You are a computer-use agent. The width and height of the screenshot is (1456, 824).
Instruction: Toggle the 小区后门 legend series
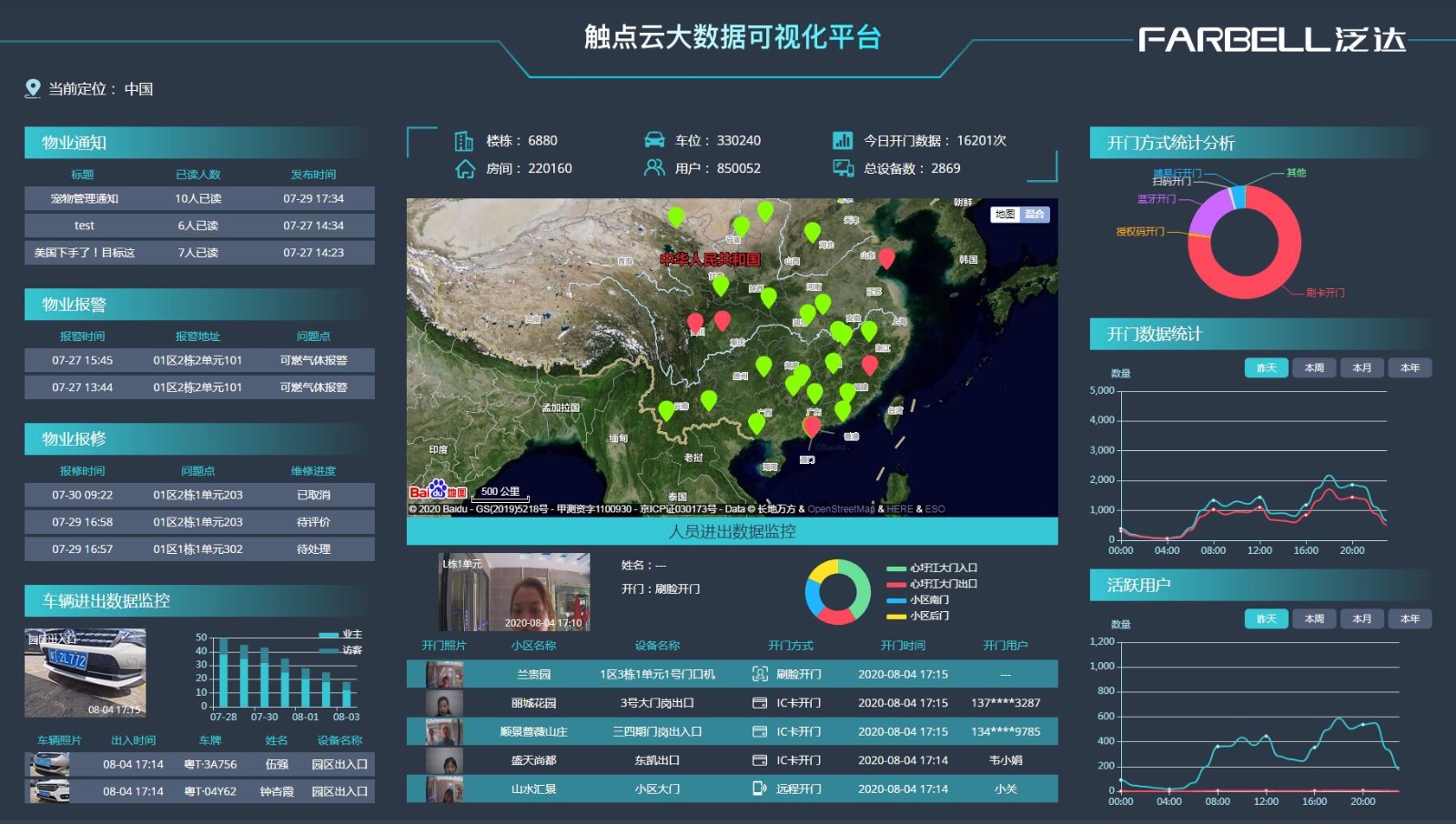[x=919, y=616]
